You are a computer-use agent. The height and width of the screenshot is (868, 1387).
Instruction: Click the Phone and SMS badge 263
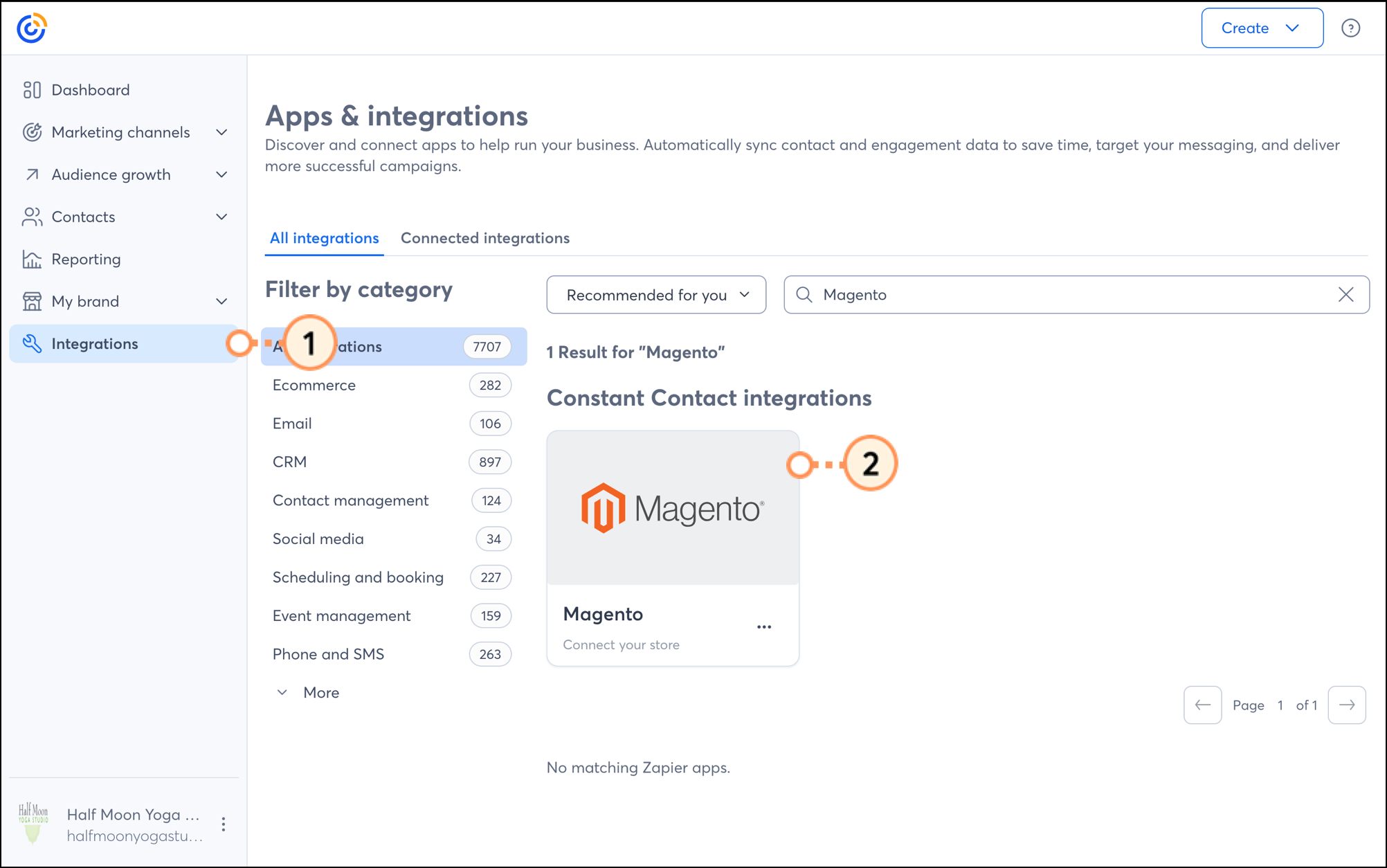tap(490, 654)
